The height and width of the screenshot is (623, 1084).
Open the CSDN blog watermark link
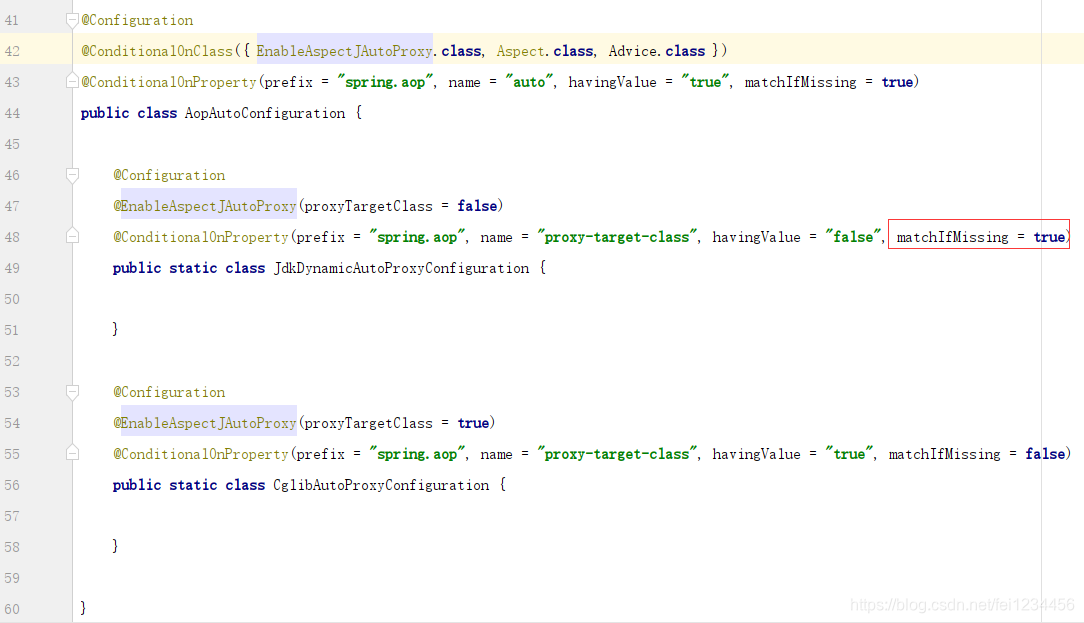pos(962,605)
